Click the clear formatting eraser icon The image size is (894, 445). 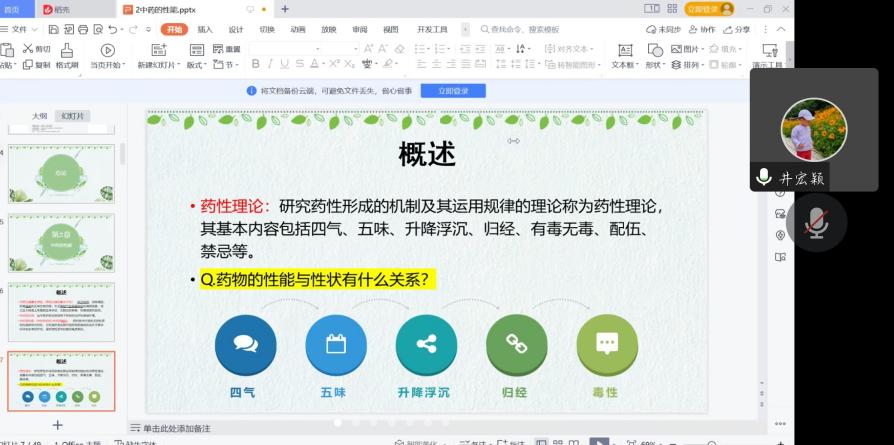click(x=400, y=48)
